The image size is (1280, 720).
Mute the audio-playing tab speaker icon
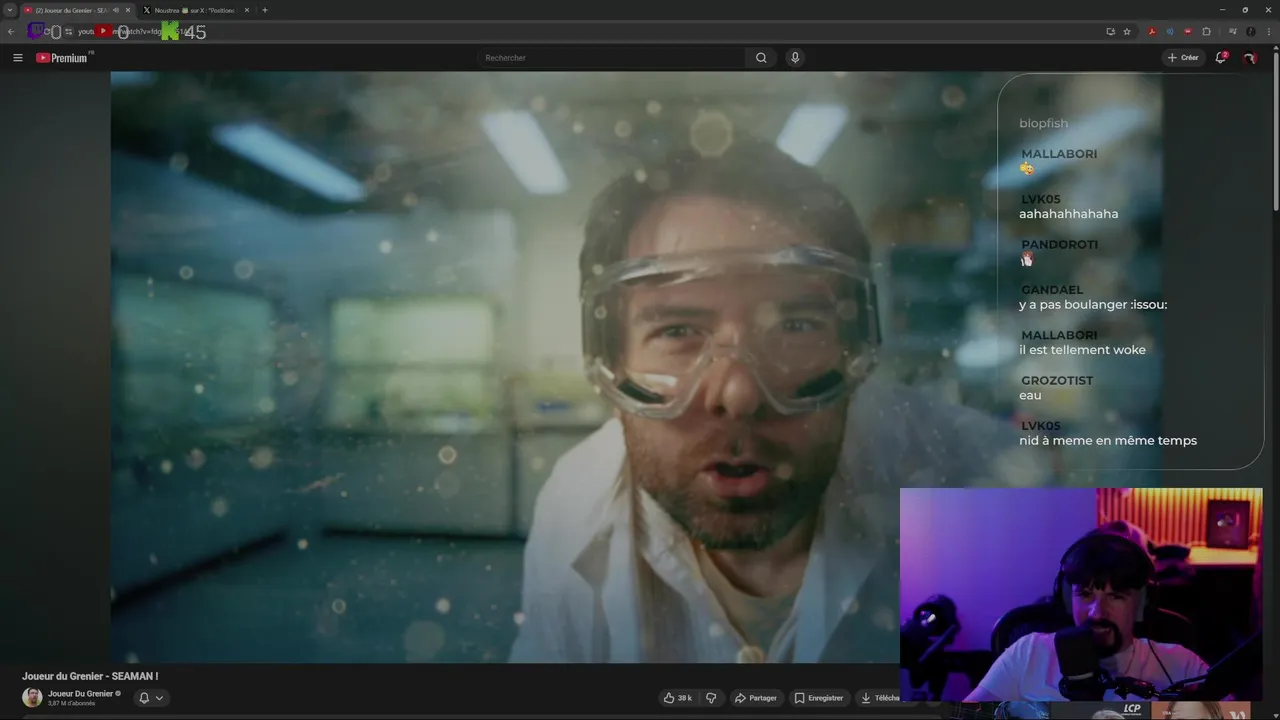tap(116, 10)
